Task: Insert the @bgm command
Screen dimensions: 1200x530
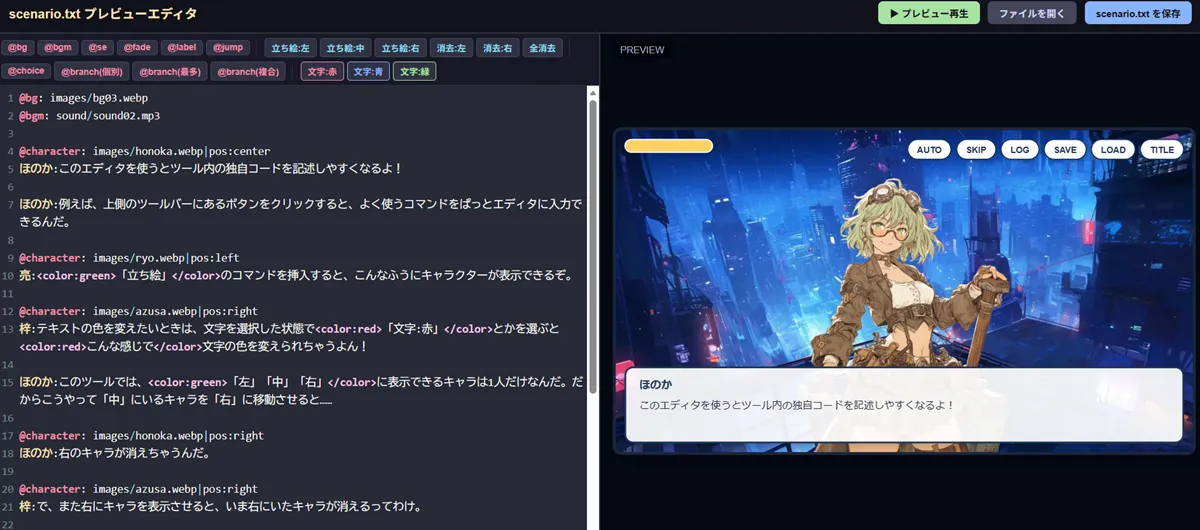Action: [x=57, y=47]
